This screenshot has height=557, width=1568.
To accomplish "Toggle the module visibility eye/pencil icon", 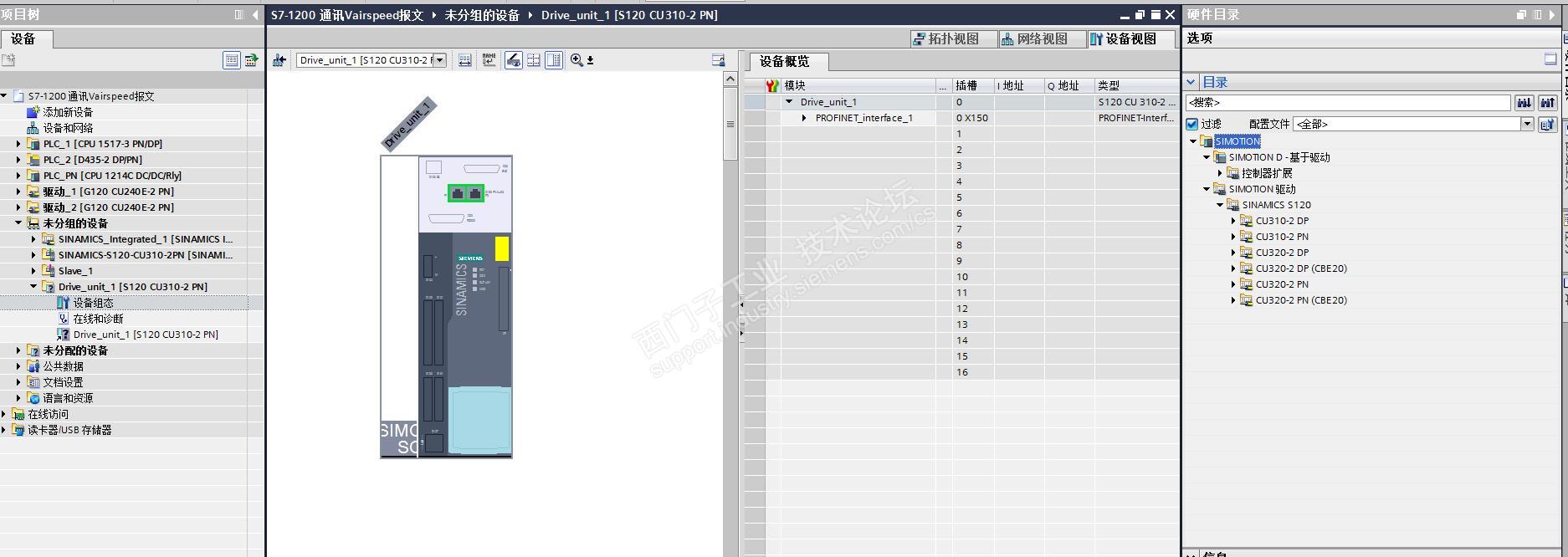I will tap(513, 60).
